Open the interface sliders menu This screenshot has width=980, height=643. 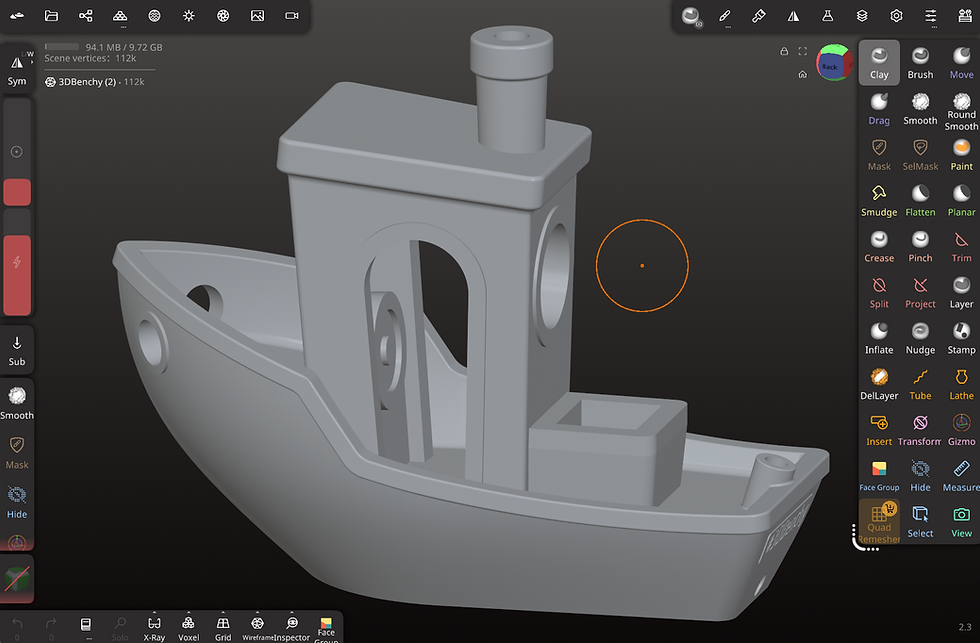point(931,16)
